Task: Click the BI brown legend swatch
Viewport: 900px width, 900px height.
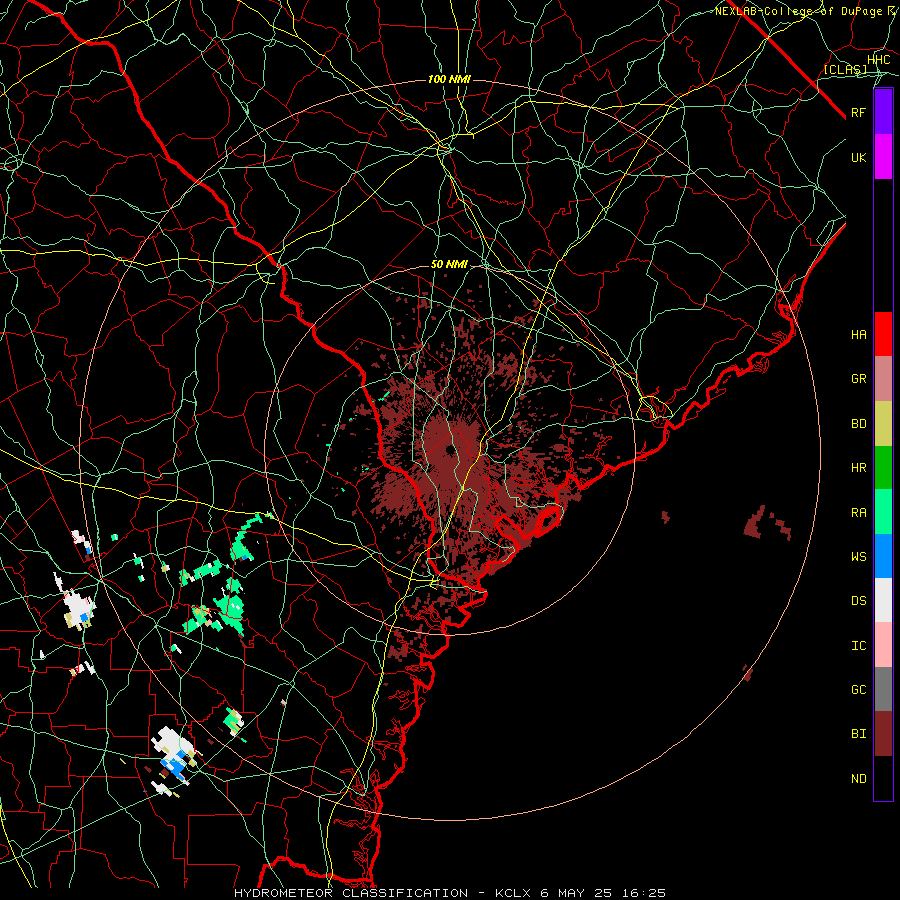Action: (883, 734)
